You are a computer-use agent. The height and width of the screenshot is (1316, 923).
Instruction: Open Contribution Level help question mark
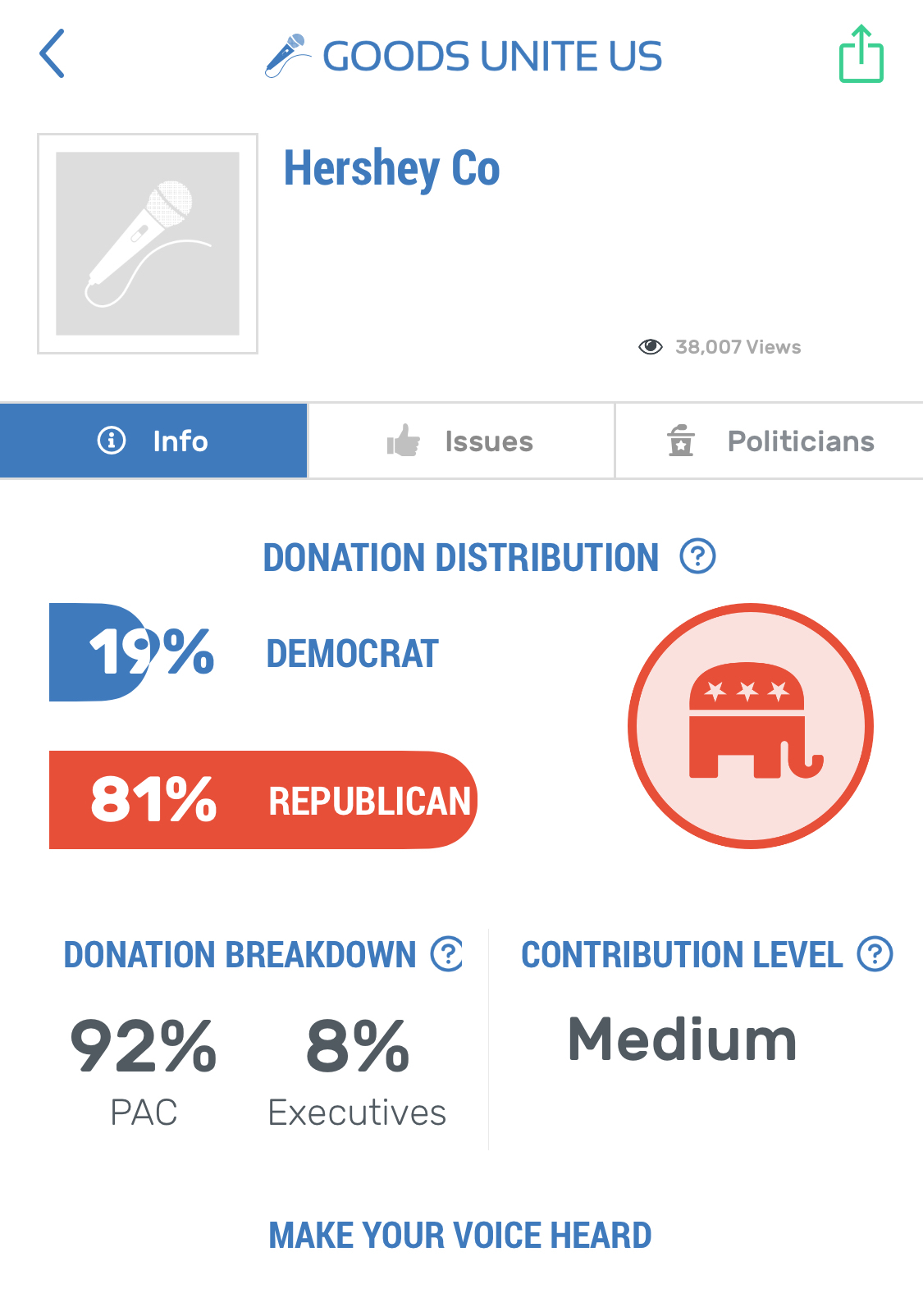tap(875, 953)
